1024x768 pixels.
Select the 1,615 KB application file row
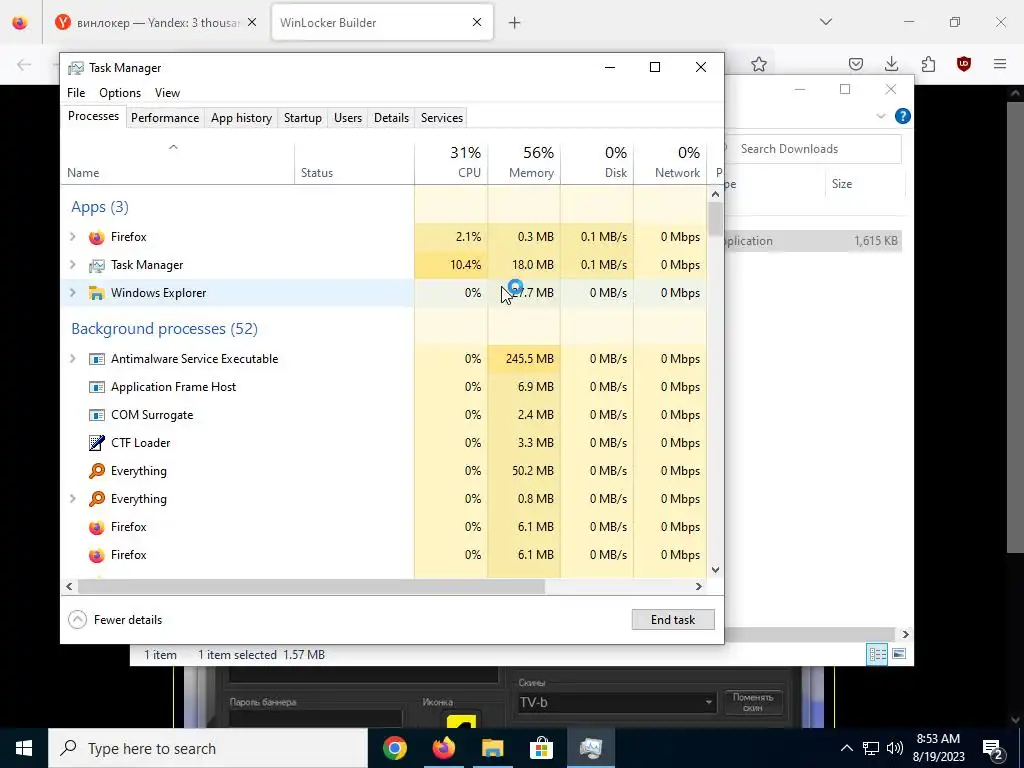pyautogui.click(x=813, y=241)
